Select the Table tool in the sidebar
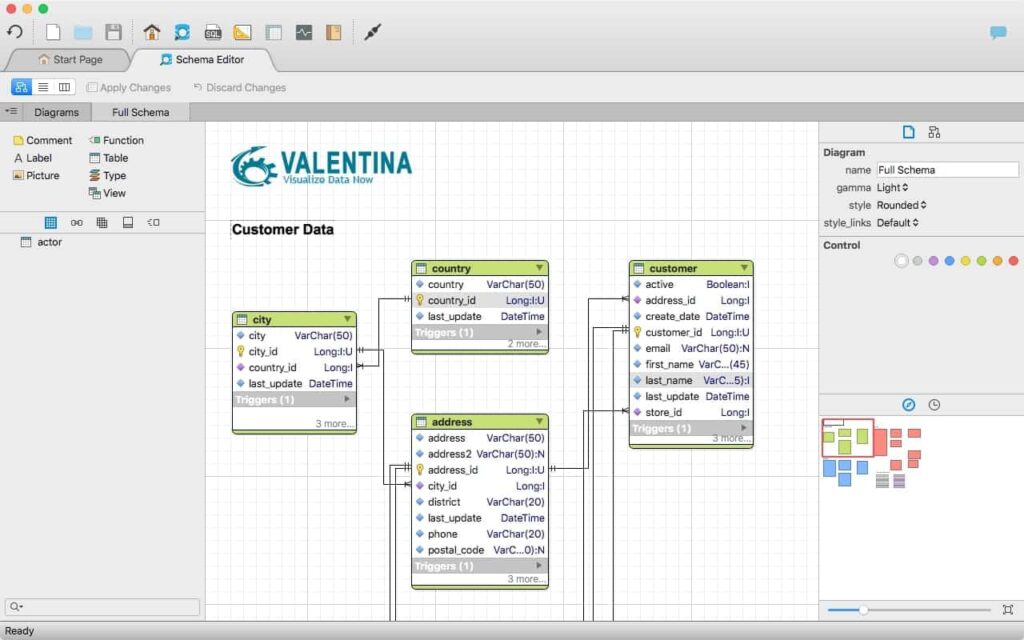Image resolution: width=1024 pixels, height=640 pixels. click(x=110, y=158)
